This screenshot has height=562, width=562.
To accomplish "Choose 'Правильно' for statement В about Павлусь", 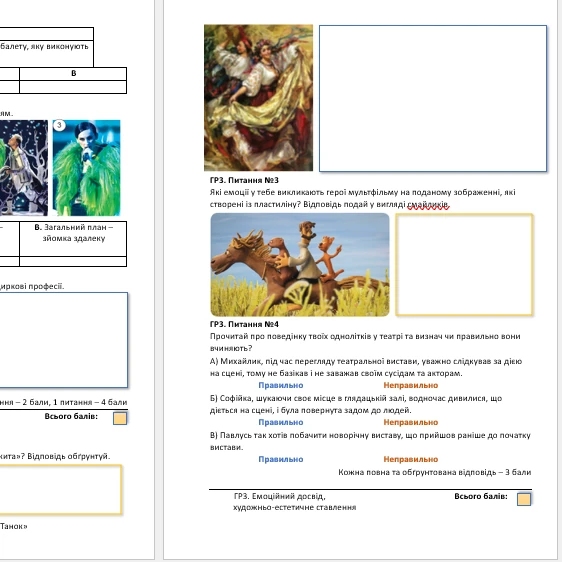I will click(x=281, y=459).
